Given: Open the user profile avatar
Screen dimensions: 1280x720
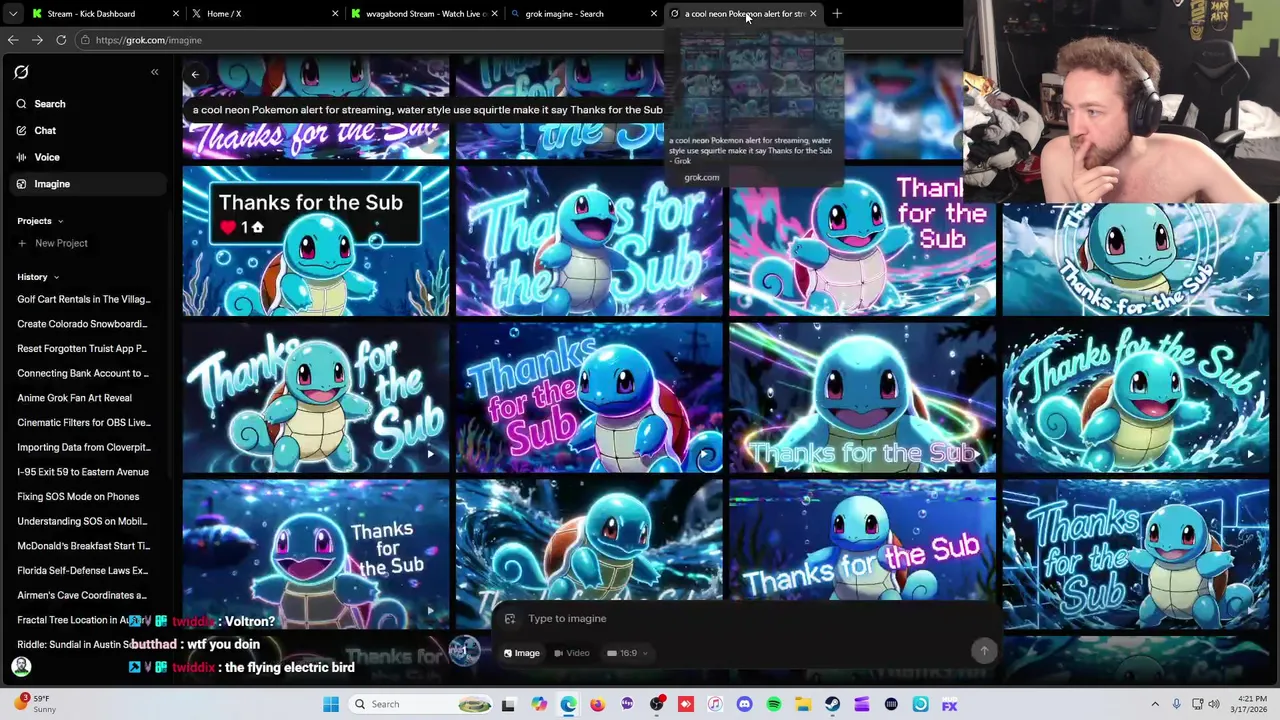Looking at the screenshot, I should 21,666.
